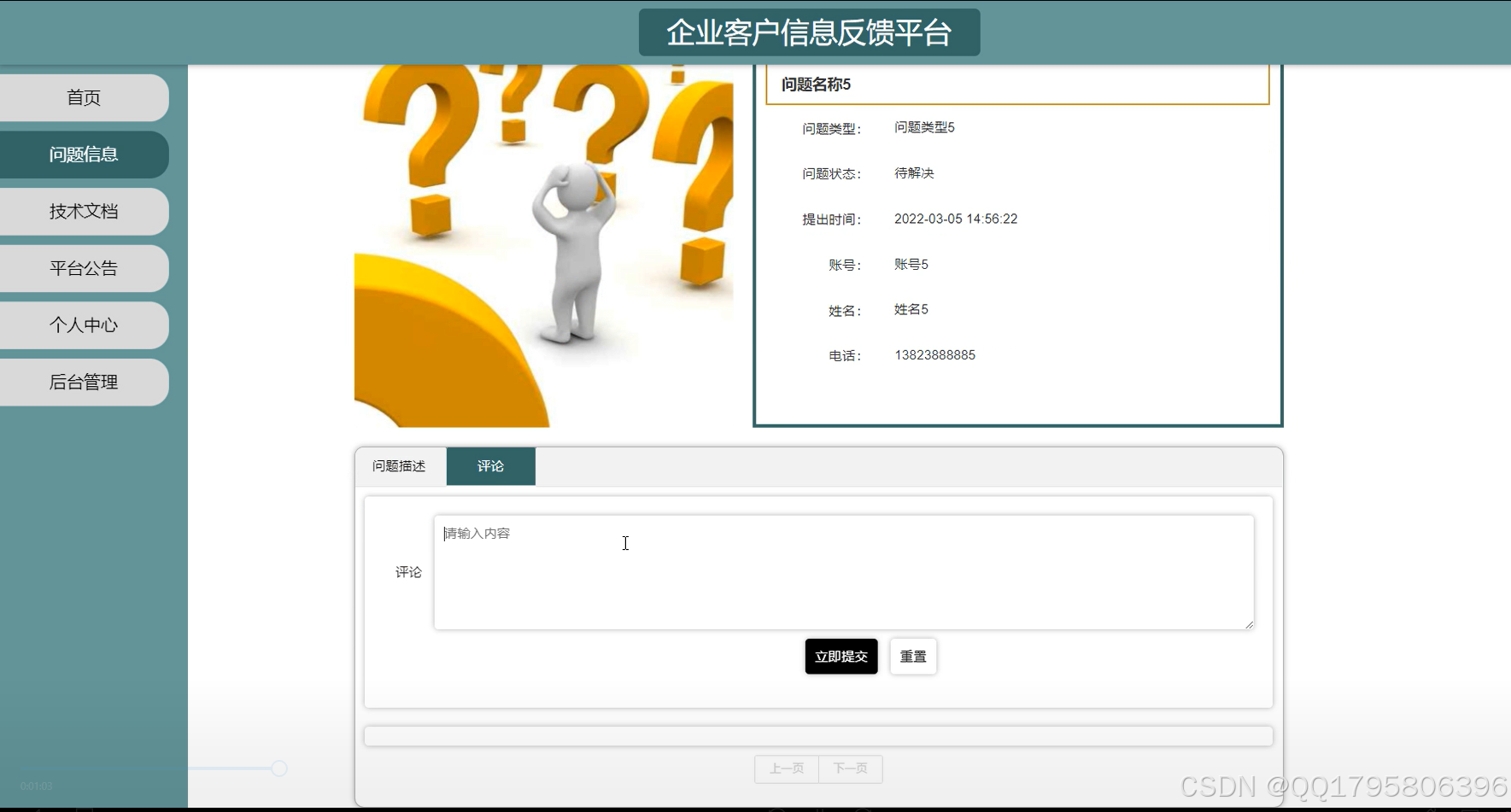
Task: Expand the collapsed bar above pagination
Action: point(818,735)
